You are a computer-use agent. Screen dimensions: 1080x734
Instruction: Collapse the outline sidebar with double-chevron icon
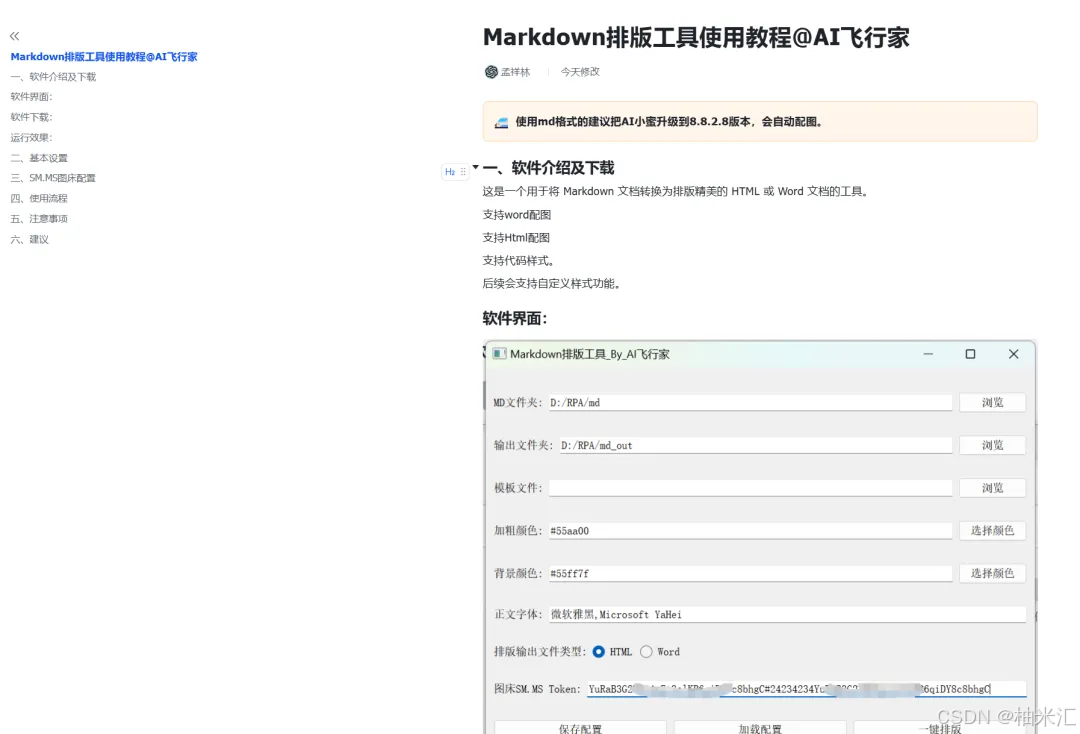(x=14, y=36)
